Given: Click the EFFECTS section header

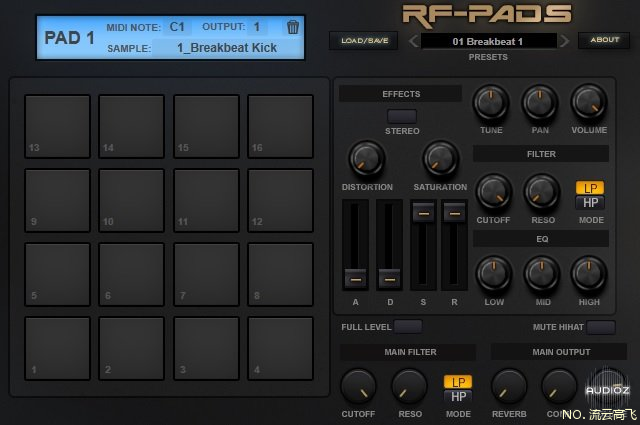Looking at the screenshot, I should [x=401, y=94].
